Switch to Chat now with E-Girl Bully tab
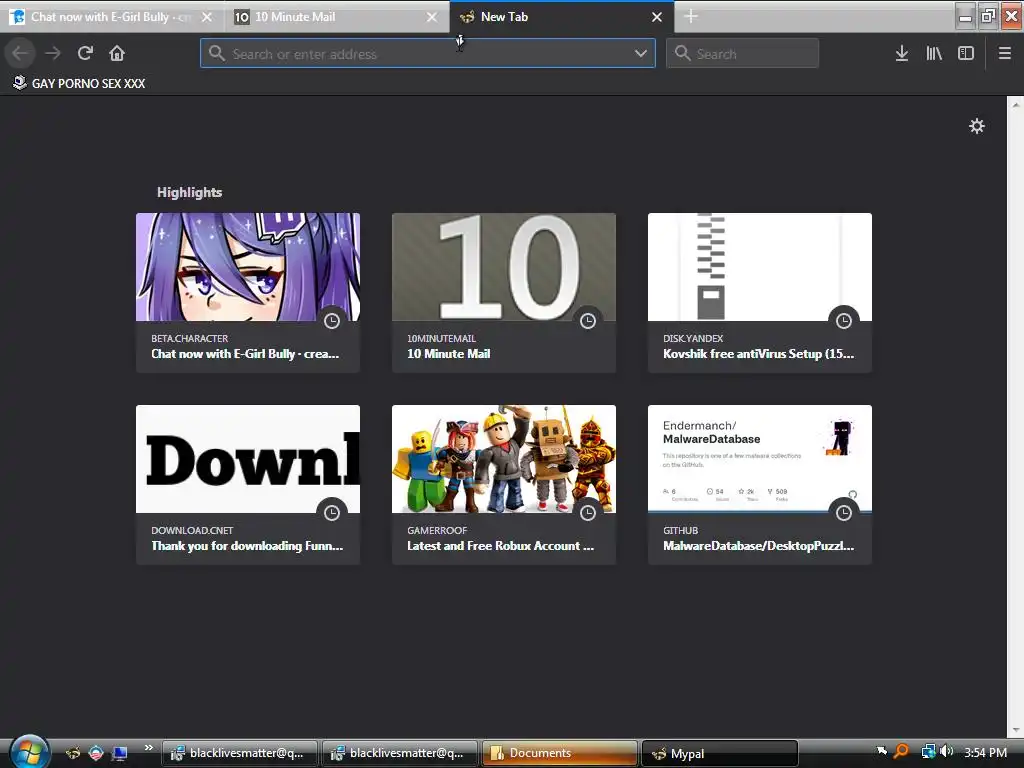The width and height of the screenshot is (1024, 768). (x=111, y=17)
